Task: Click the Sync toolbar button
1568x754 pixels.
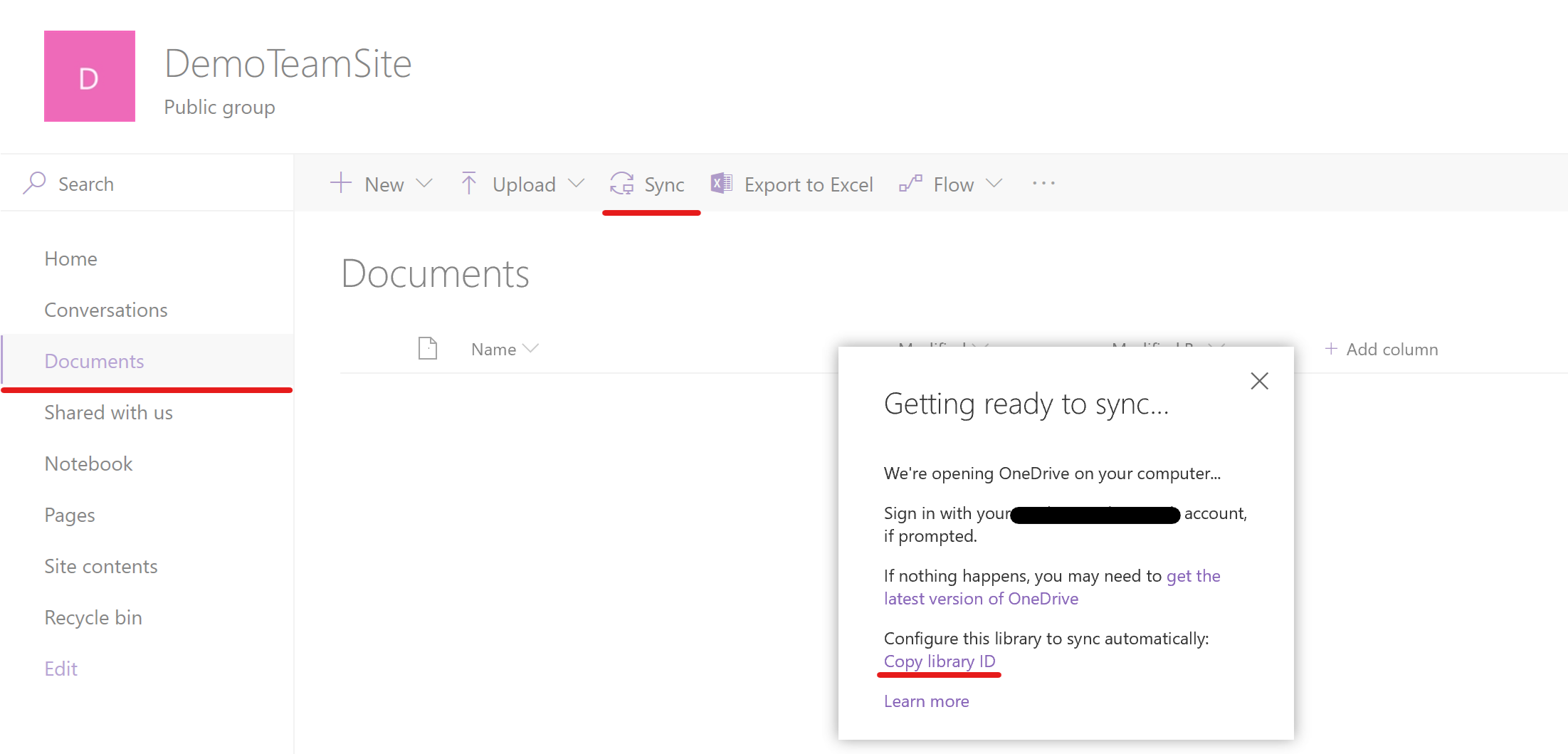Action: pyautogui.click(x=647, y=184)
